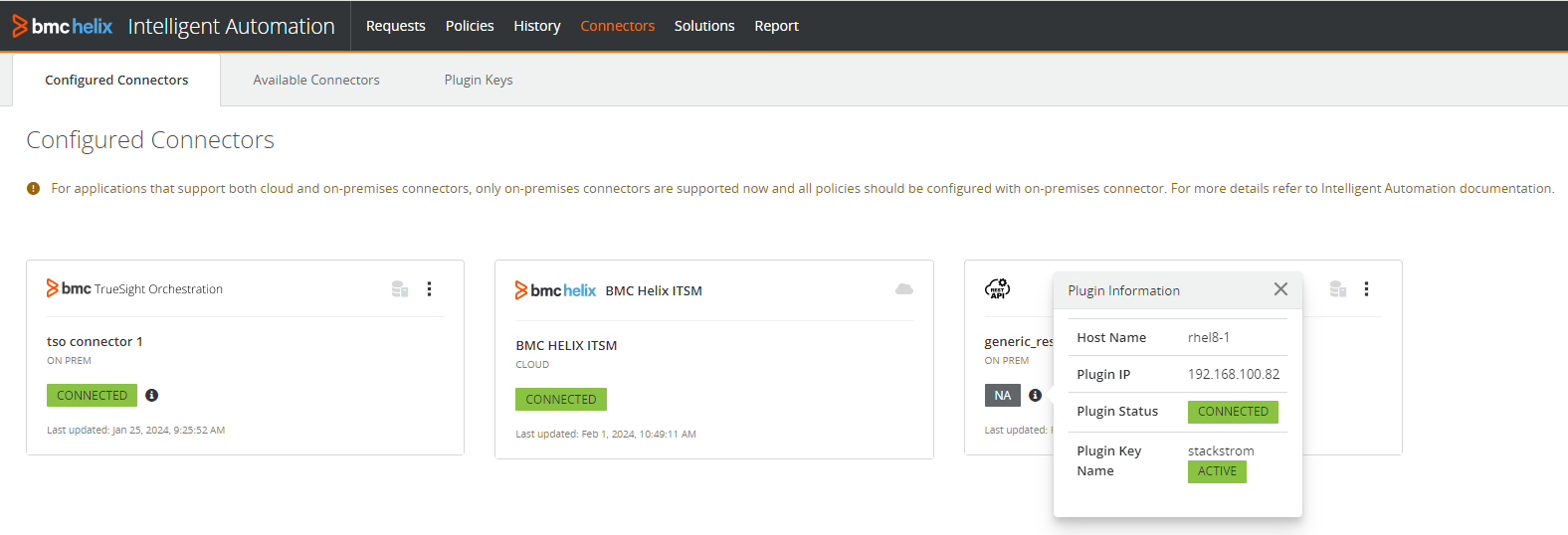
Task: Switch to the Configured Connectors tab
Action: click(x=116, y=80)
